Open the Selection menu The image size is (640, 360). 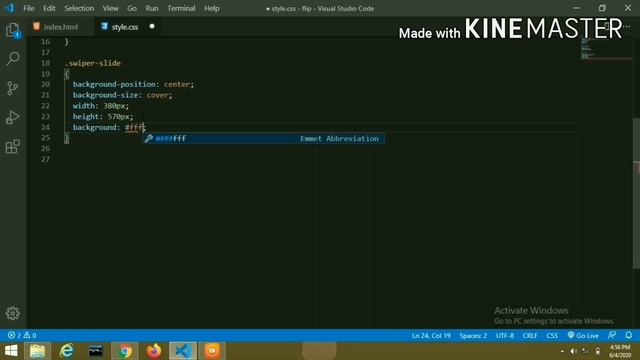[79, 8]
